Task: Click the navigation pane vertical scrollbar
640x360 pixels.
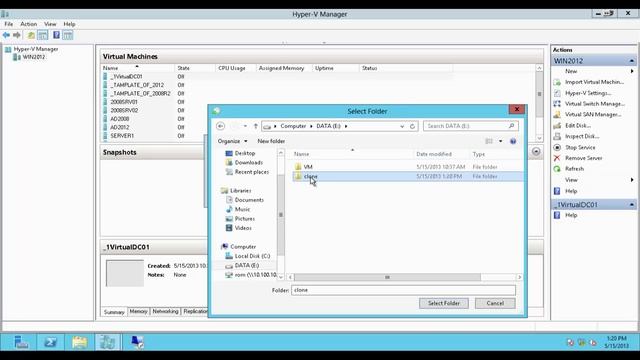Action: coord(281,214)
